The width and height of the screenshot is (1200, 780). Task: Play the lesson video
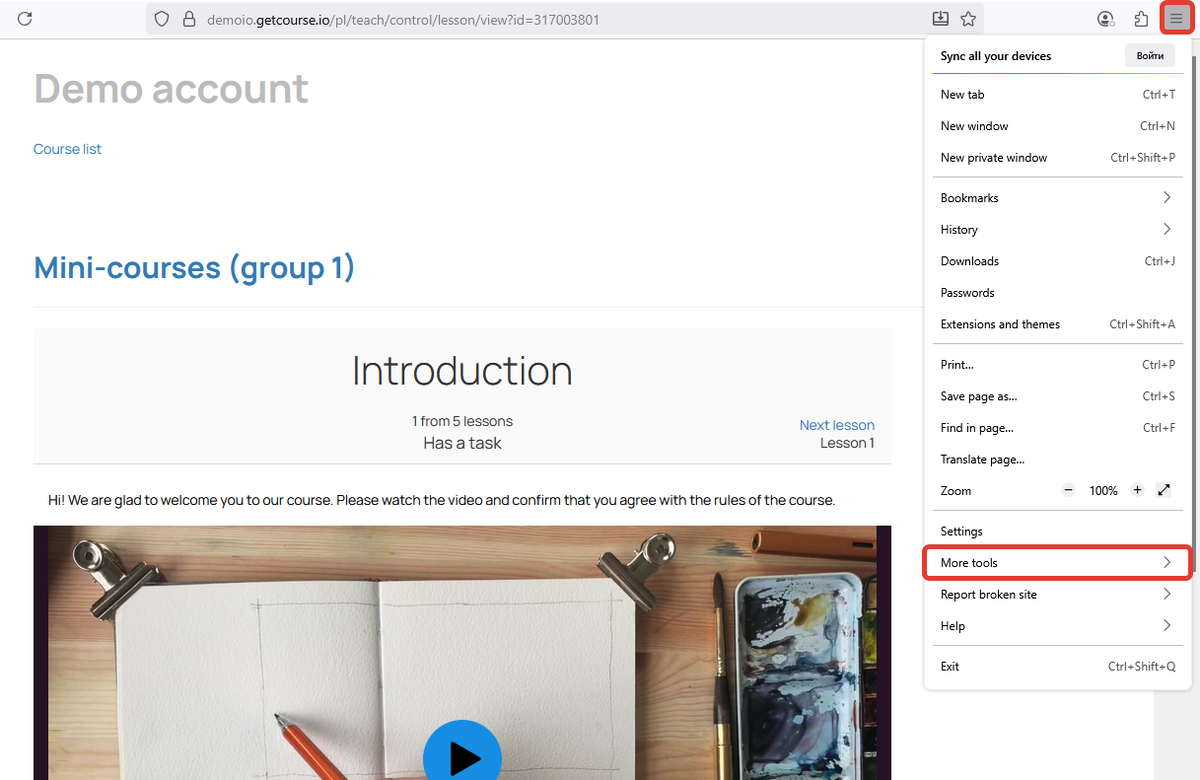462,757
